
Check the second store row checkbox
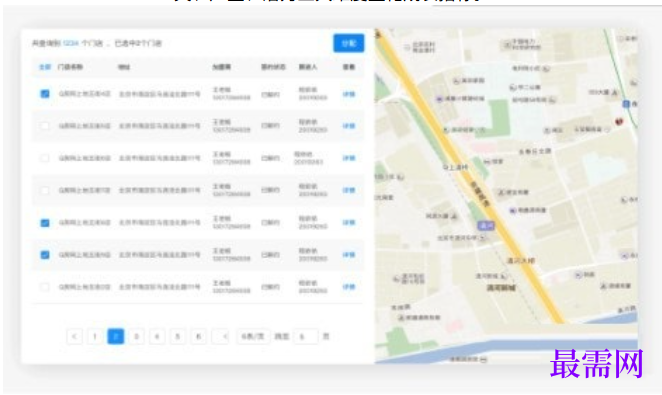pyautogui.click(x=44, y=126)
